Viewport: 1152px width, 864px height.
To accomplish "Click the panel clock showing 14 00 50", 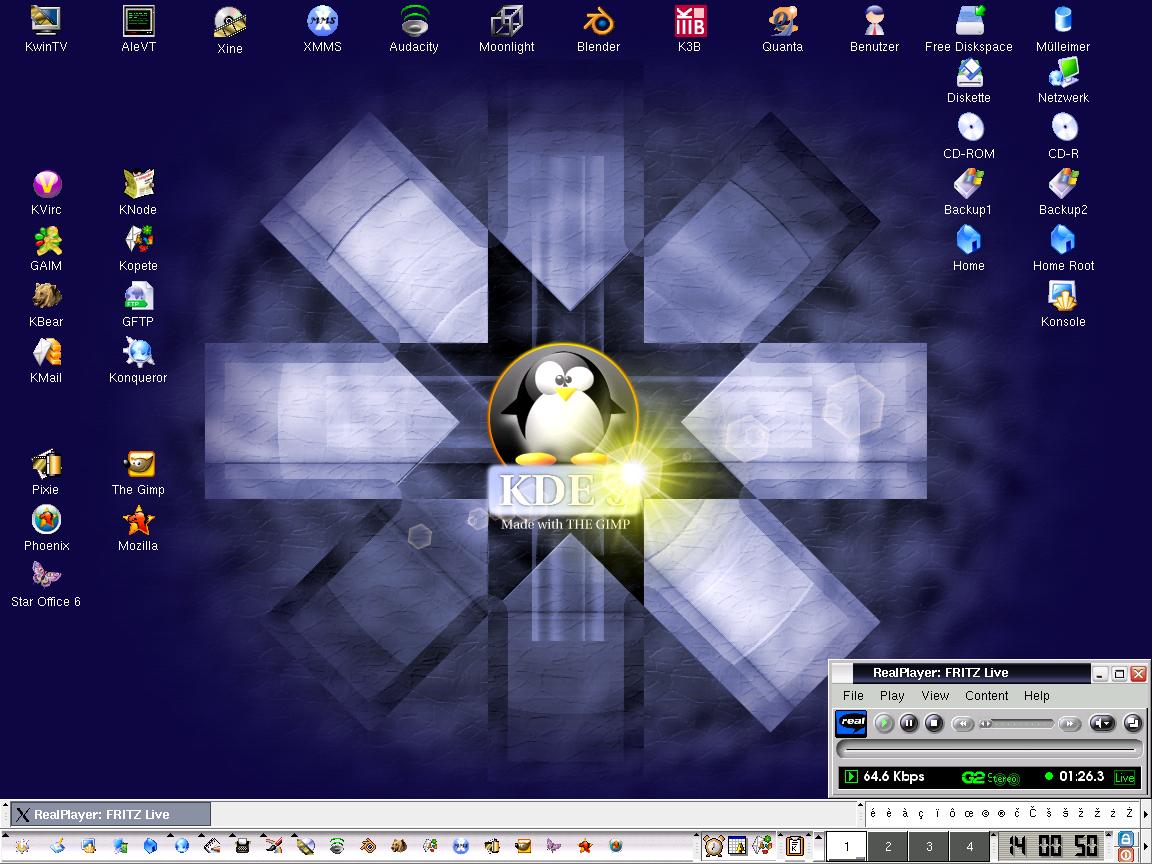I will tap(1053, 846).
